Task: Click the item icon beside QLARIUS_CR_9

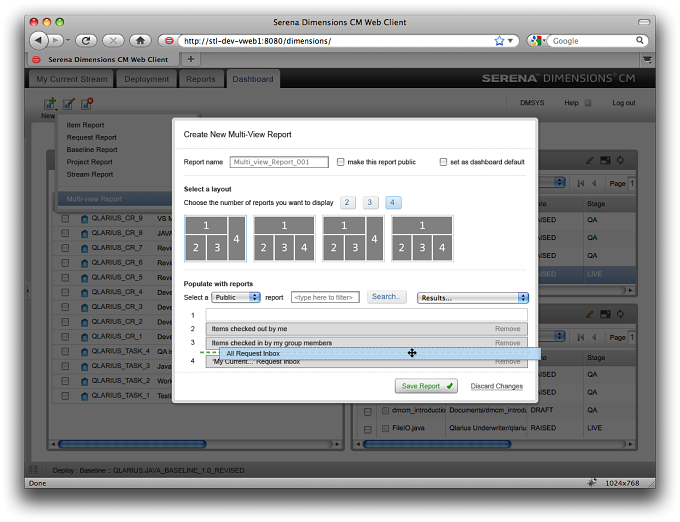Action: point(85,219)
